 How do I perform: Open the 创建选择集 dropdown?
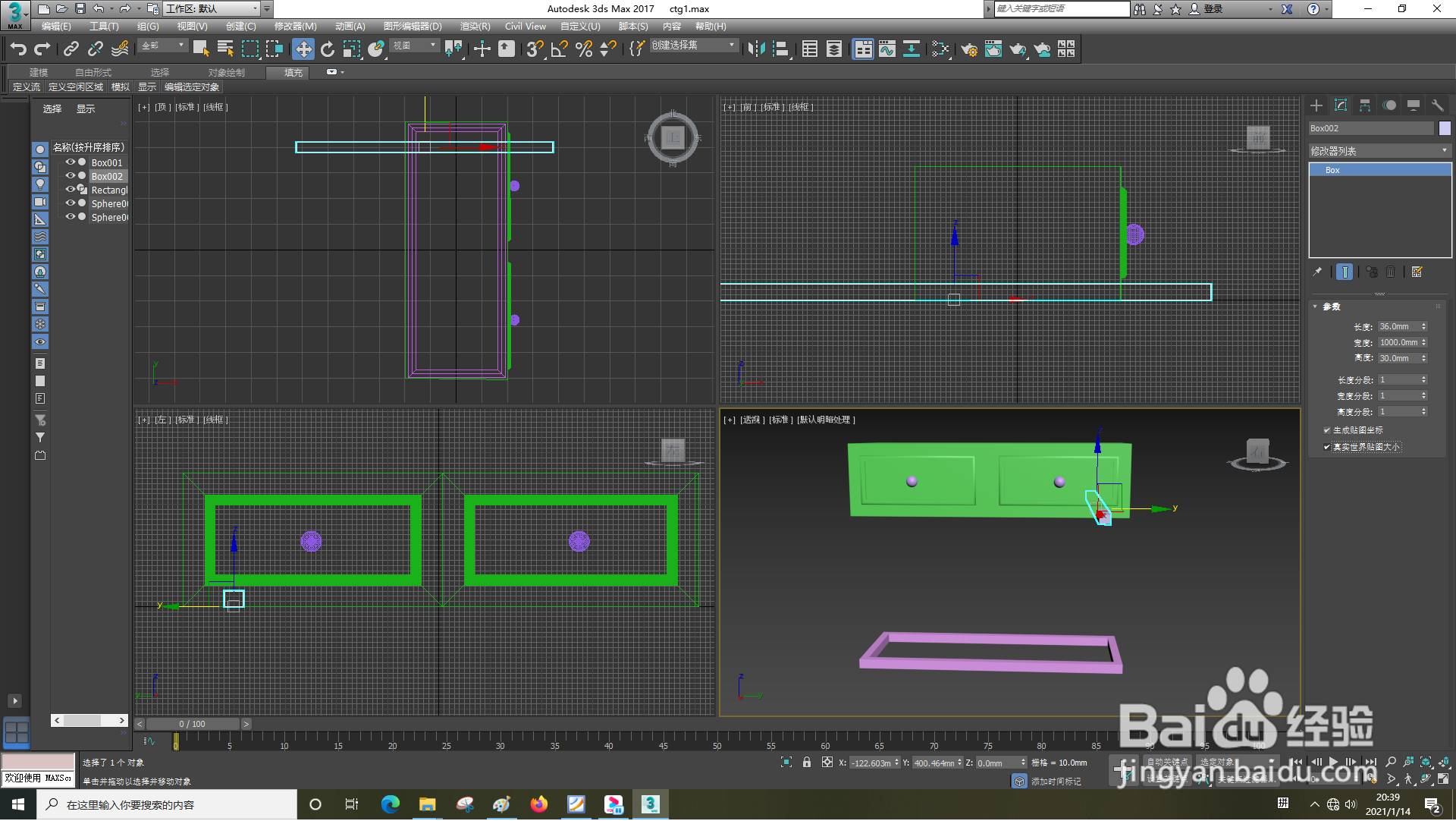pos(694,46)
